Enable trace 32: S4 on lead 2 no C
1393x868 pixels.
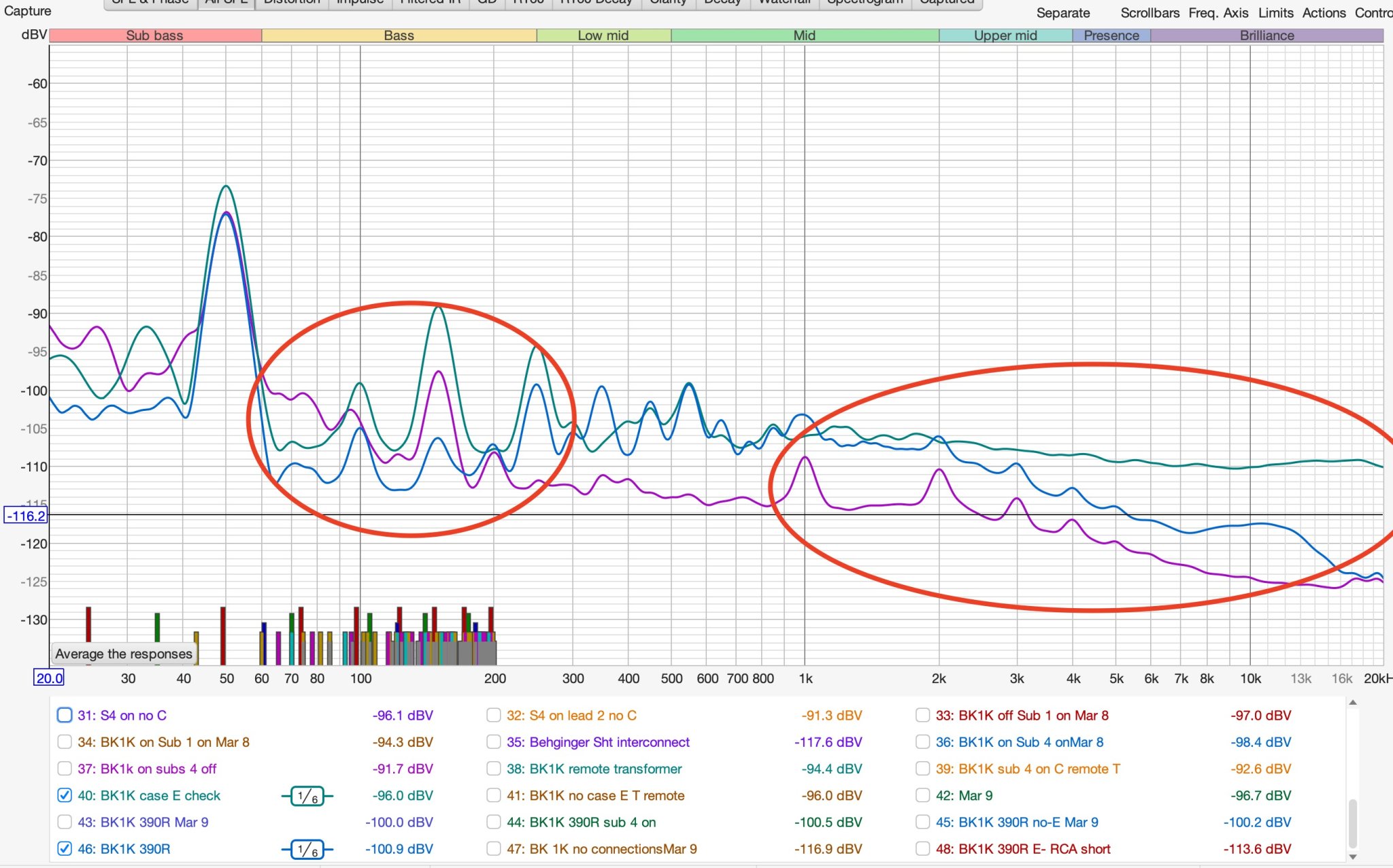pyautogui.click(x=494, y=715)
